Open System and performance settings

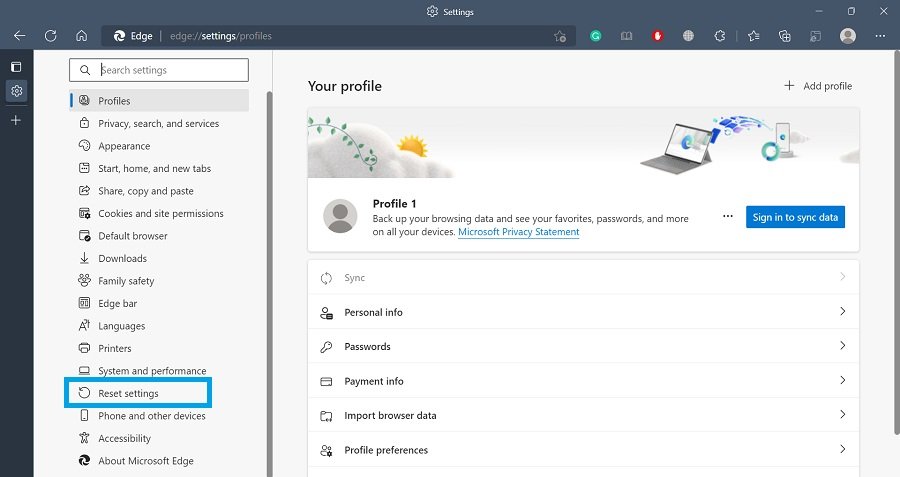tap(152, 371)
